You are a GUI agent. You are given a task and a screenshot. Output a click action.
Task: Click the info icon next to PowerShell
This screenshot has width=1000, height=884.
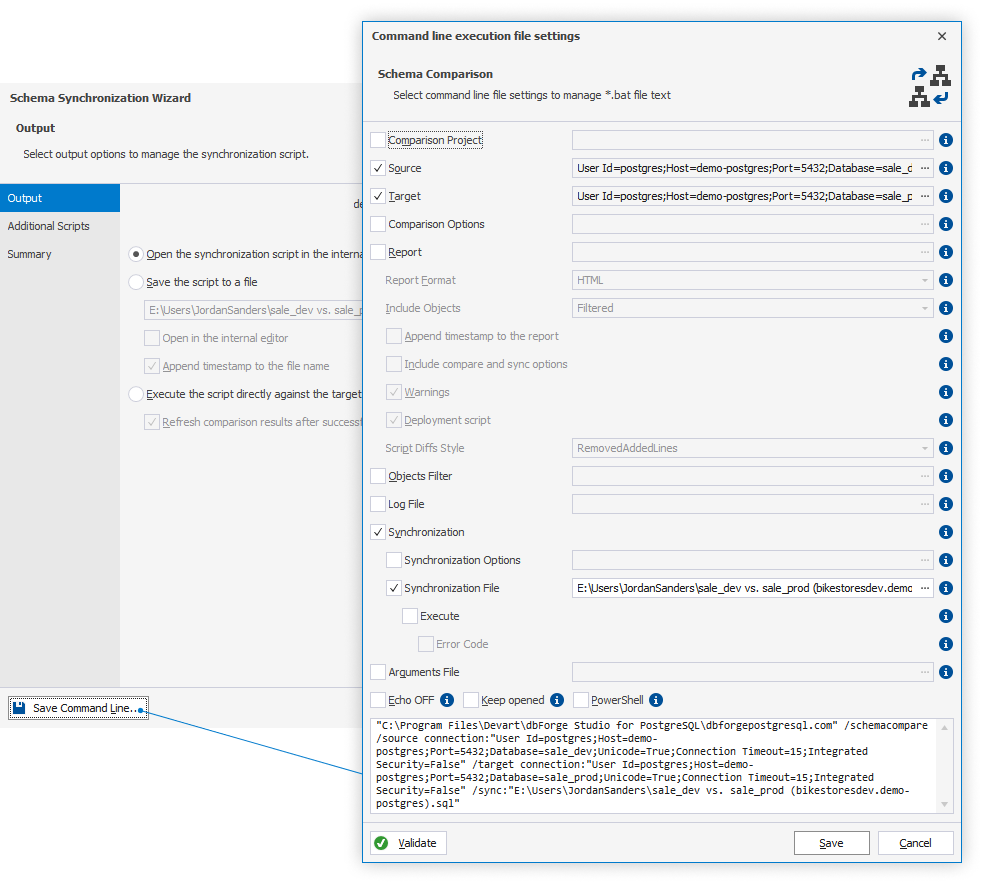click(656, 700)
